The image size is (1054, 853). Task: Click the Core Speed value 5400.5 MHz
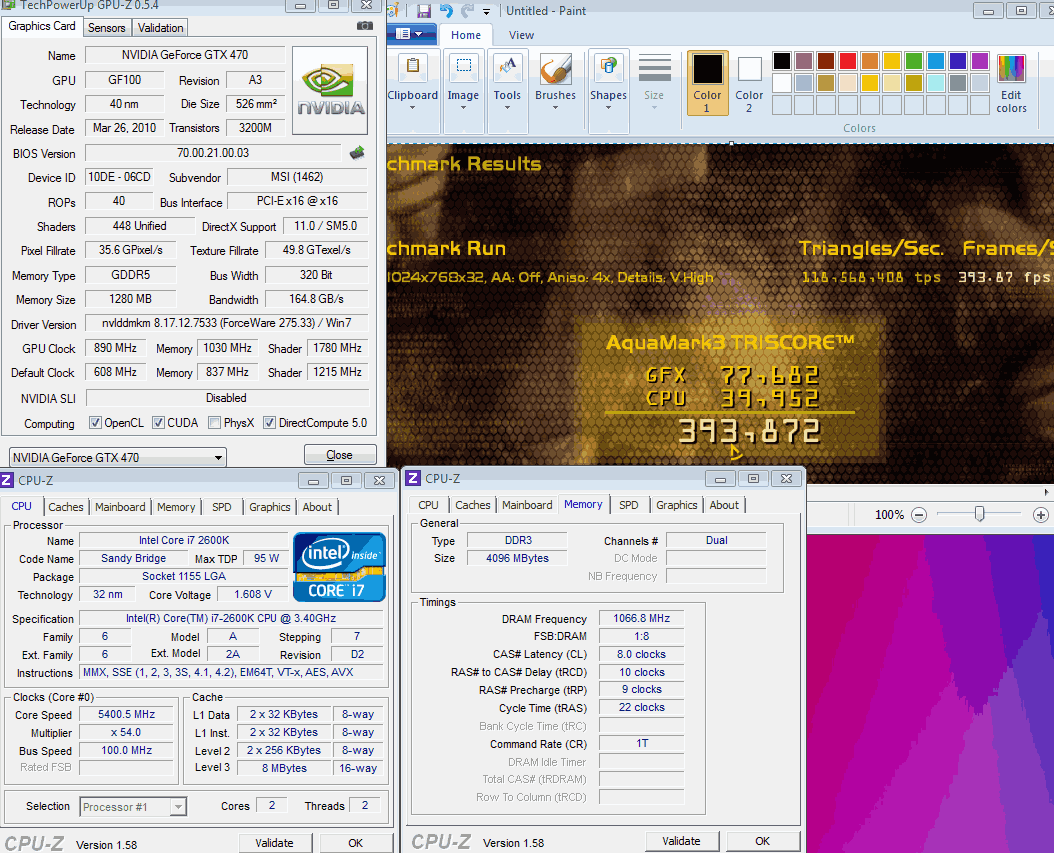126,715
